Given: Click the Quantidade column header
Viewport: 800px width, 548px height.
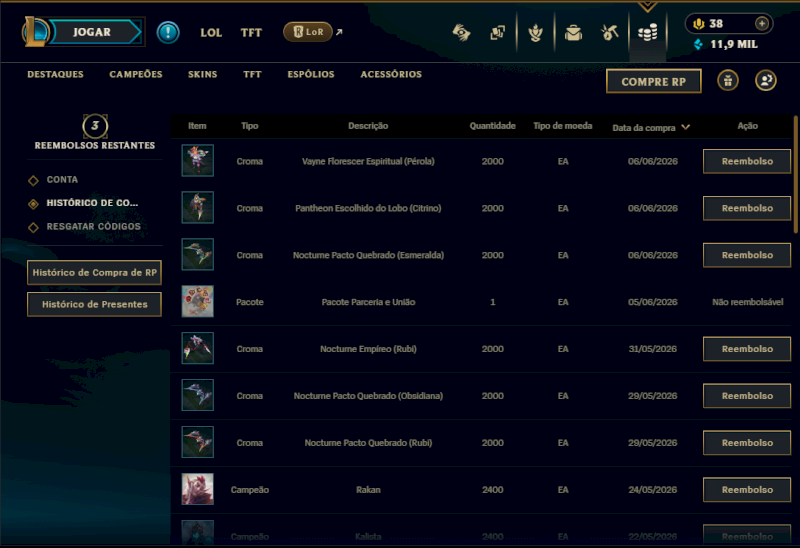Looking at the screenshot, I should (x=492, y=126).
